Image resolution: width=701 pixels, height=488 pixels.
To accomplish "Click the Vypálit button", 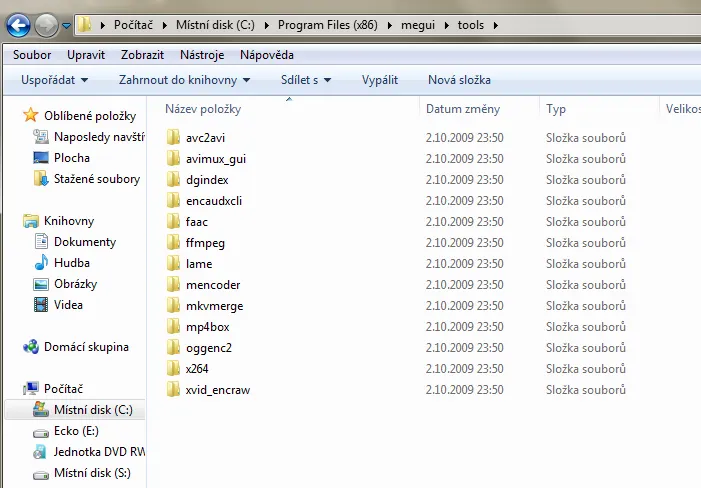I will (380, 80).
